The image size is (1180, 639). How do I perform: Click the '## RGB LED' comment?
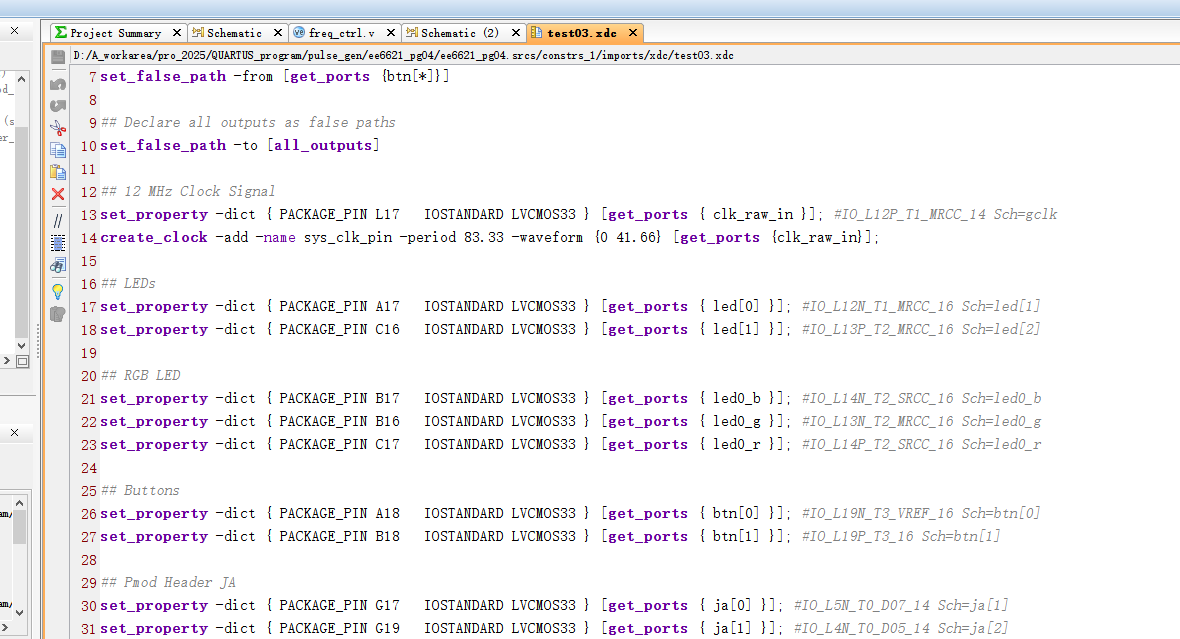point(141,376)
